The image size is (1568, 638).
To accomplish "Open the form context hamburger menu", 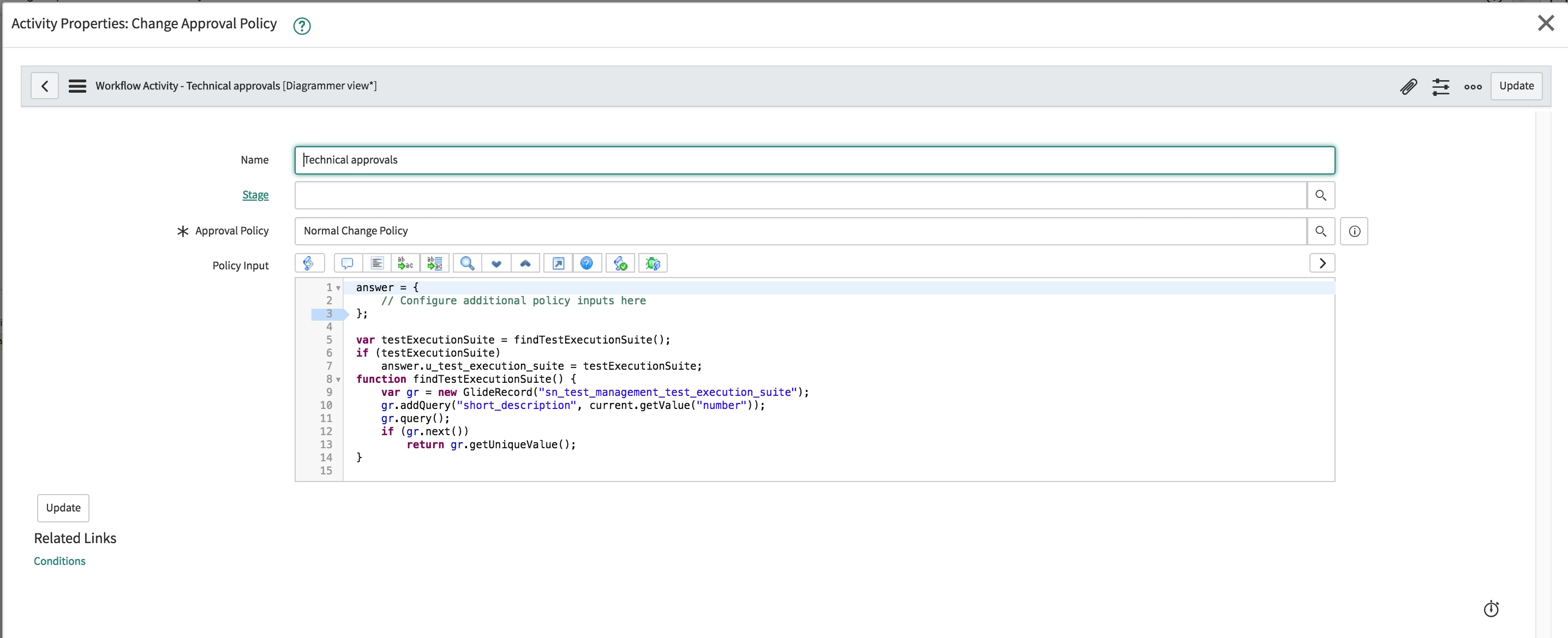I will point(77,86).
